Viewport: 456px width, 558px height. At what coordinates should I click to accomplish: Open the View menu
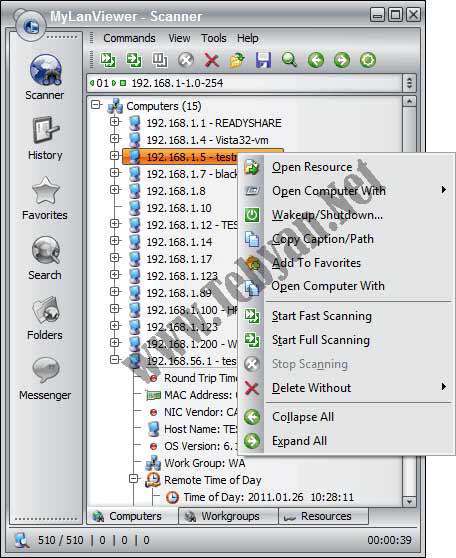179,38
